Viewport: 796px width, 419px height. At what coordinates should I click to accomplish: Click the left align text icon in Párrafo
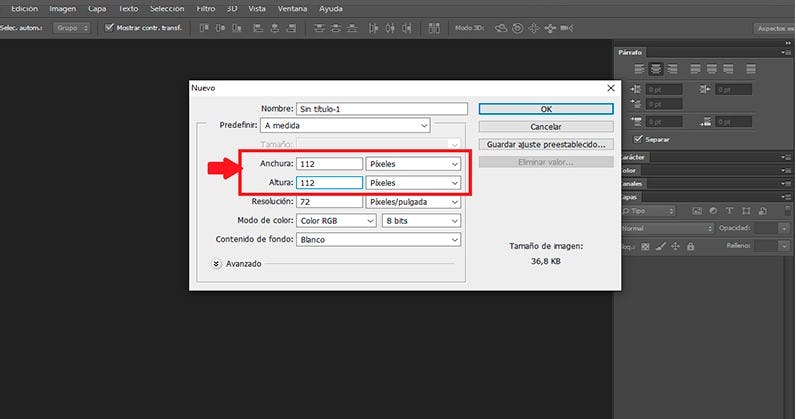639,69
